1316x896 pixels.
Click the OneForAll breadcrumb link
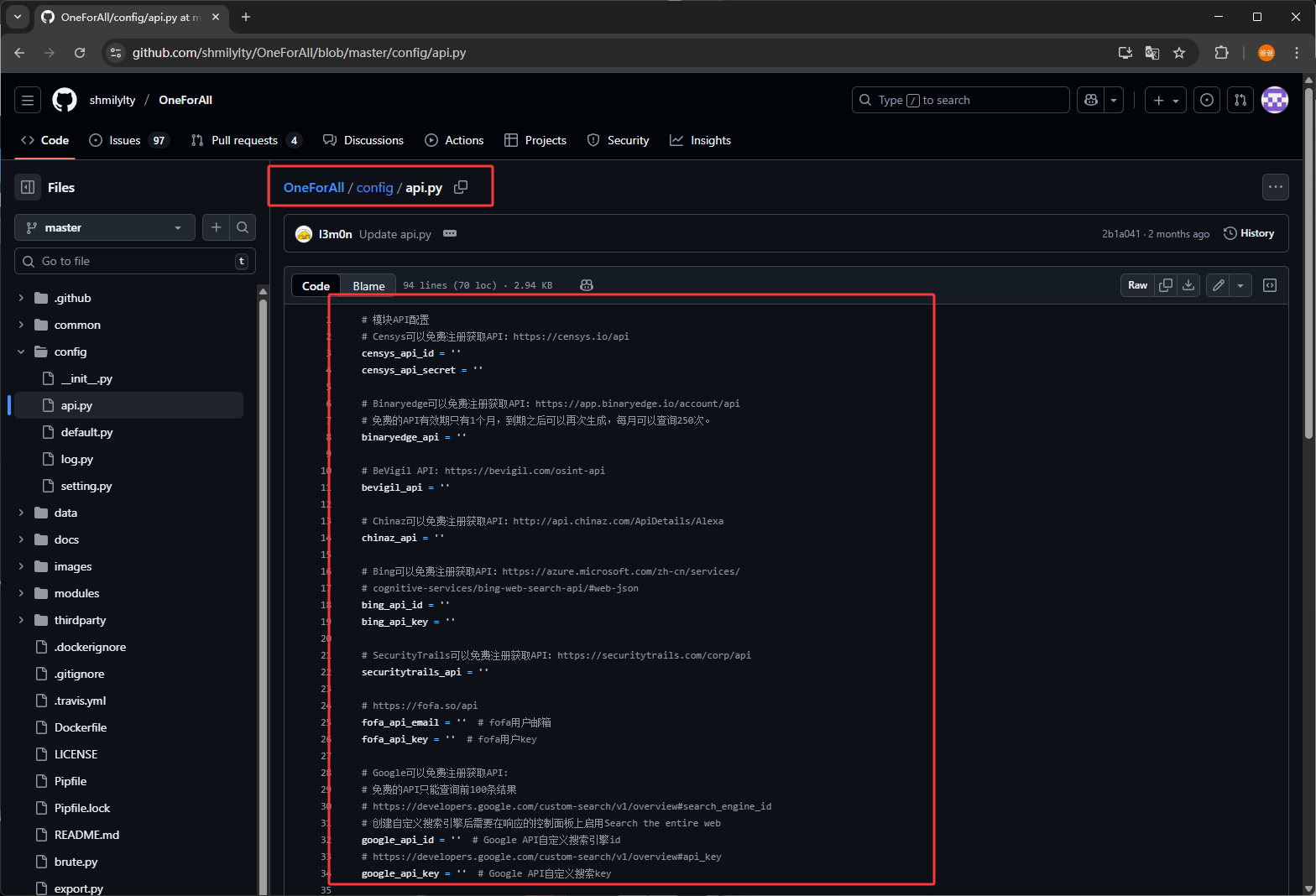coord(314,187)
